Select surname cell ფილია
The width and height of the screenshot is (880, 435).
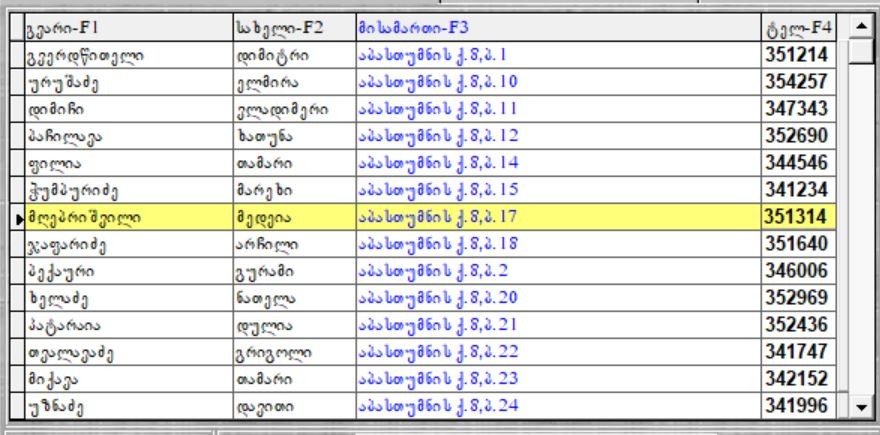pos(129,163)
